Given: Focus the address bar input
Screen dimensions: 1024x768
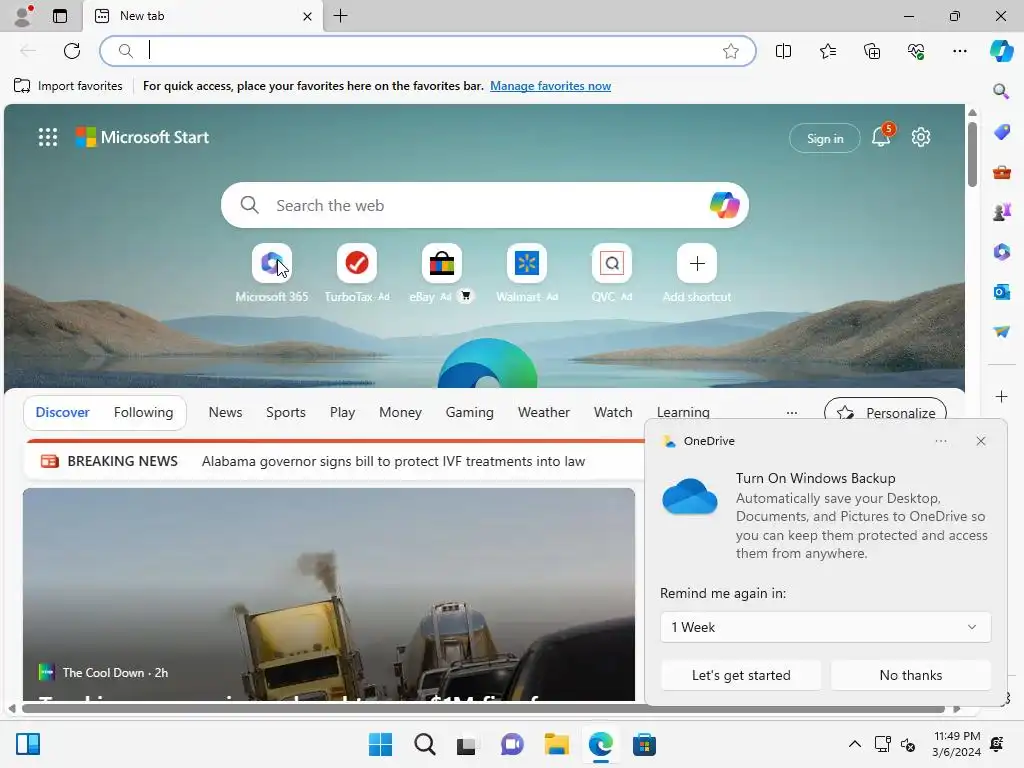Looking at the screenshot, I should point(428,51).
